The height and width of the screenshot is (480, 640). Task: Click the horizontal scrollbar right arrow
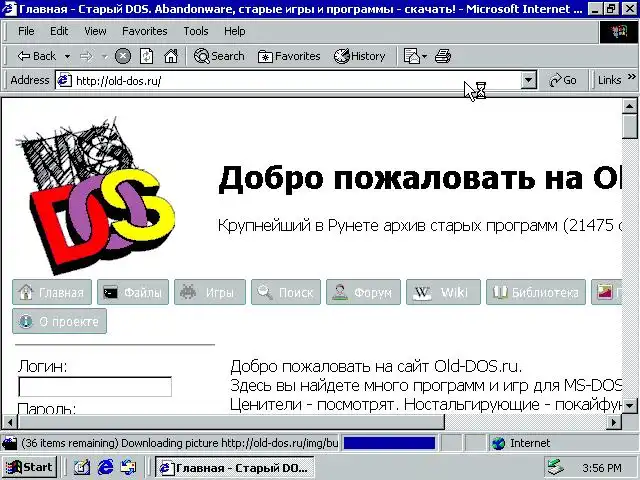click(x=614, y=422)
